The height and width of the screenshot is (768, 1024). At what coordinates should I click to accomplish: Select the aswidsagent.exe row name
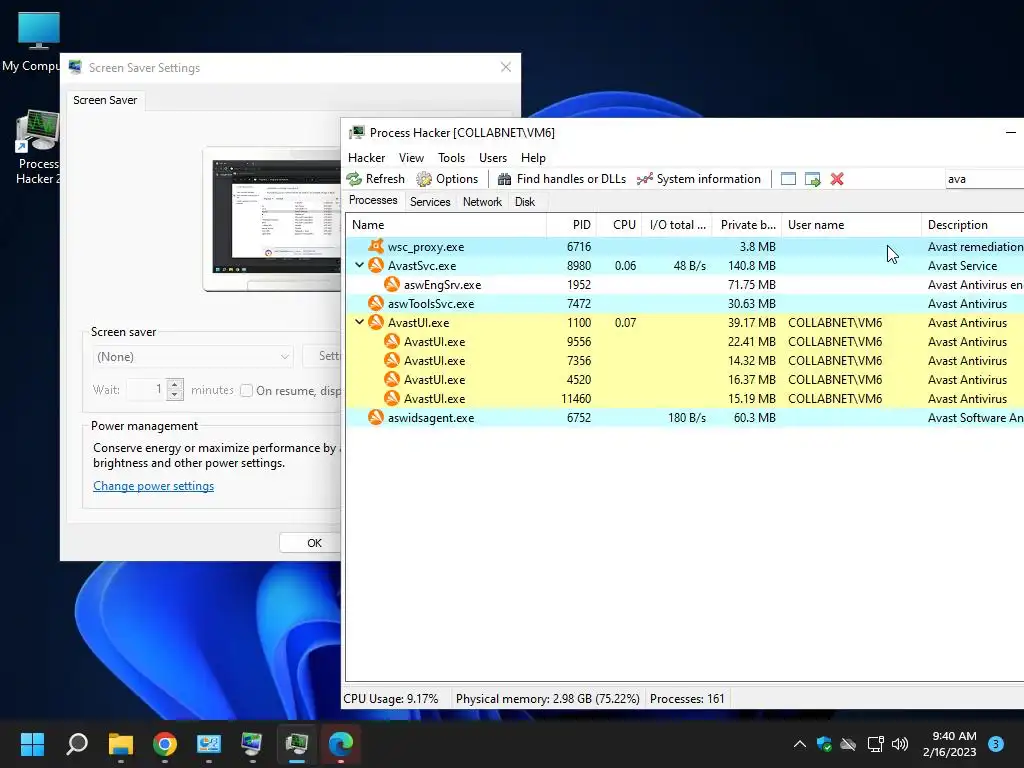(431, 418)
